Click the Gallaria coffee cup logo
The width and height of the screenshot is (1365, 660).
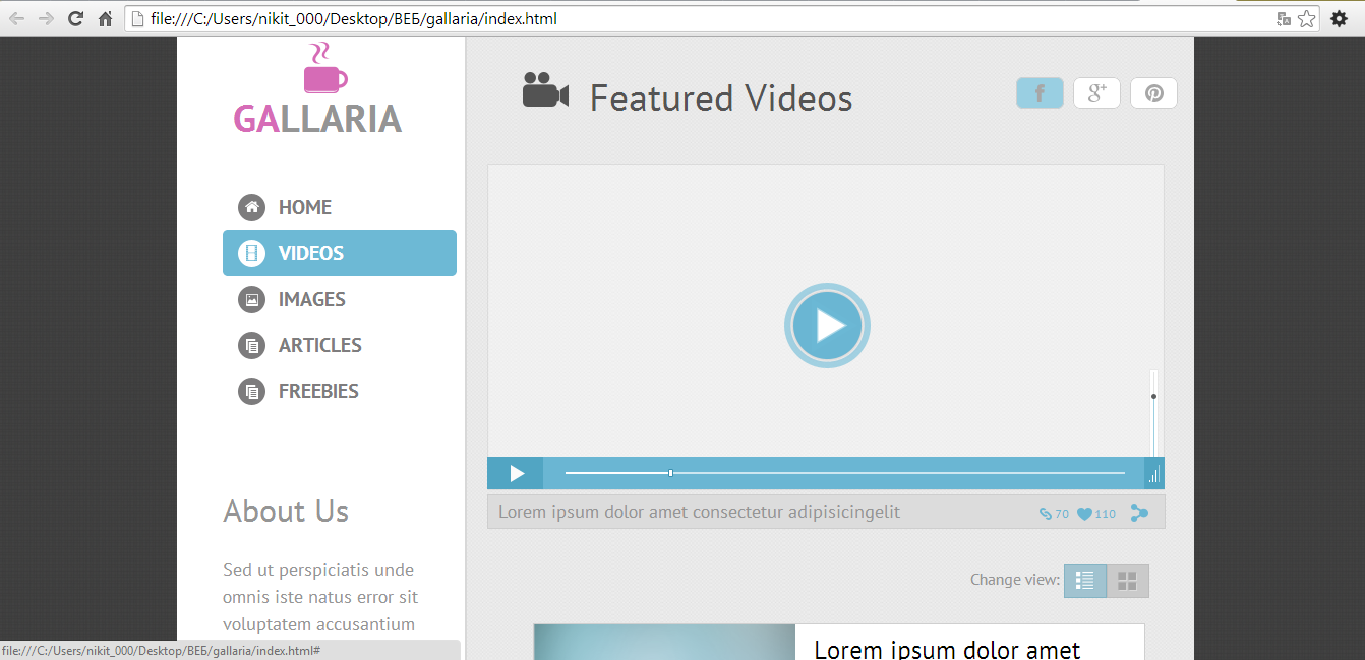[325, 68]
